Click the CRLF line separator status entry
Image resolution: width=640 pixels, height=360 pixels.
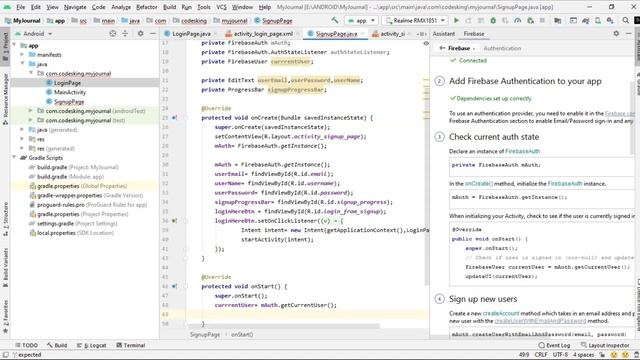(x=541, y=355)
